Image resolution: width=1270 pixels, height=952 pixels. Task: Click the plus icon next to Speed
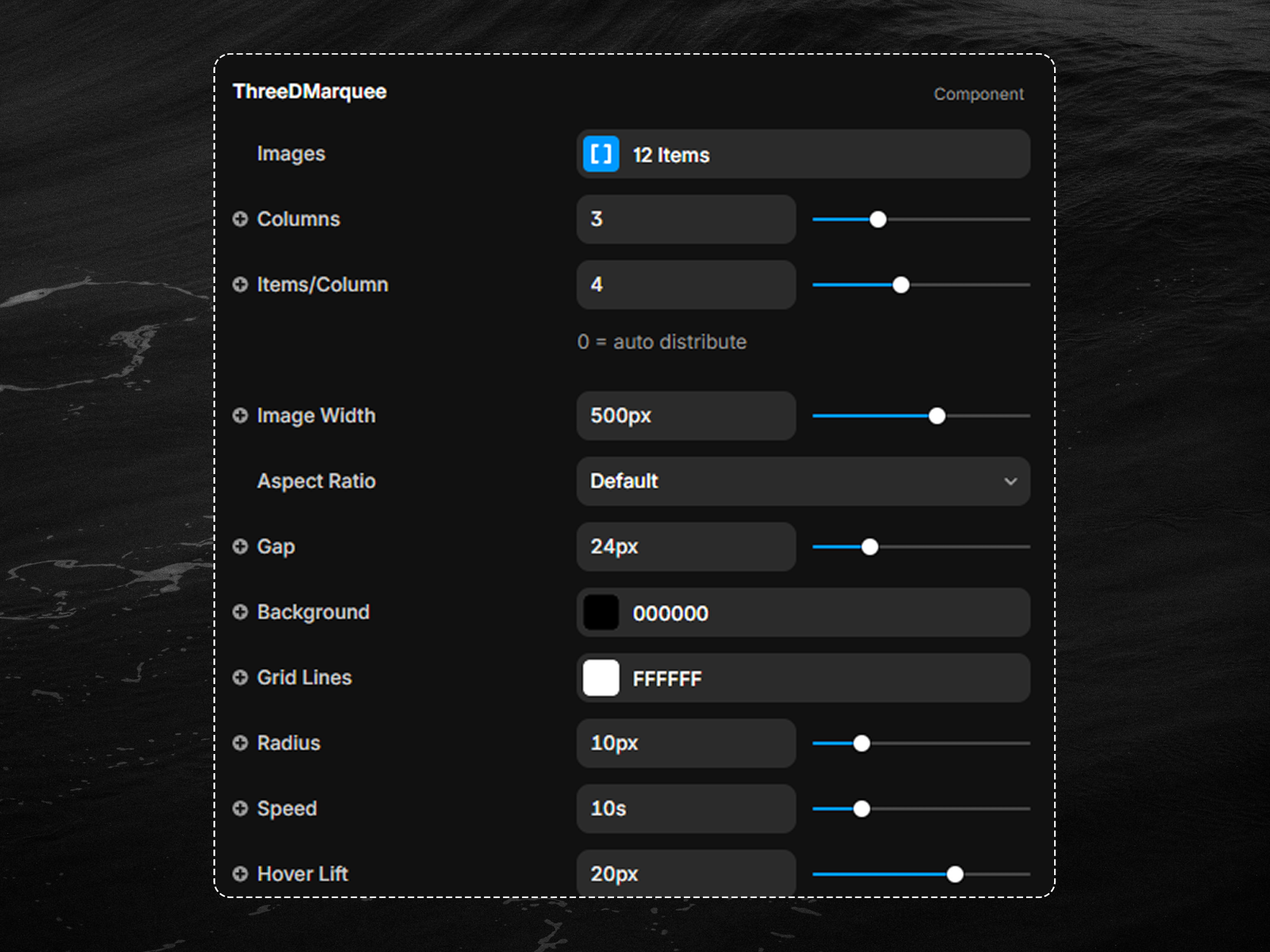pyautogui.click(x=240, y=809)
